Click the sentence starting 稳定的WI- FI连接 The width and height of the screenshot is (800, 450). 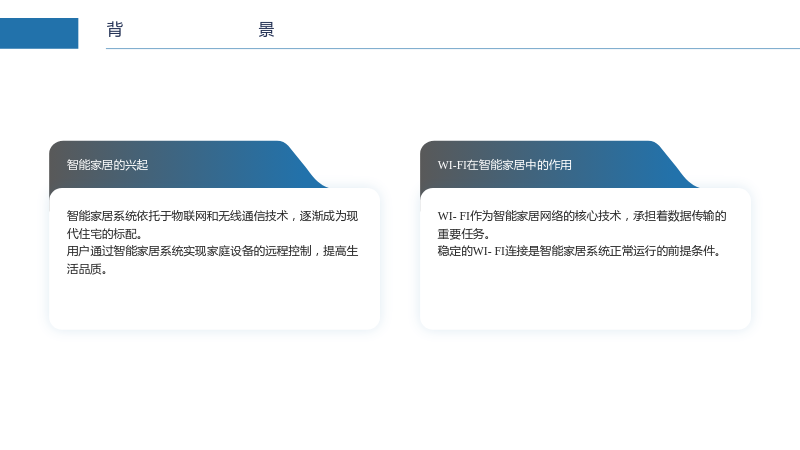(x=579, y=251)
